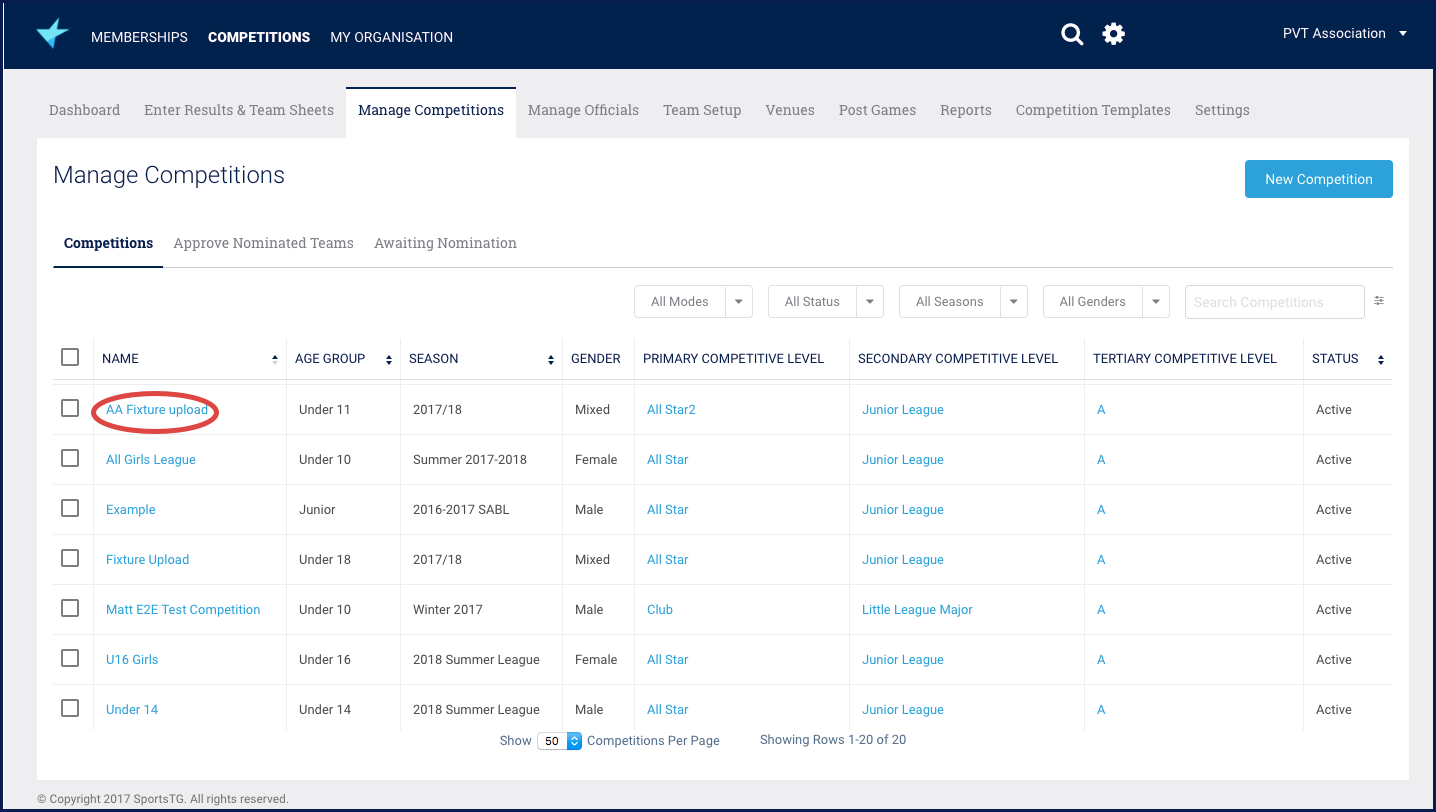The width and height of the screenshot is (1436, 812).
Task: Check the Matt E2E Test Competition box
Action: point(70,608)
